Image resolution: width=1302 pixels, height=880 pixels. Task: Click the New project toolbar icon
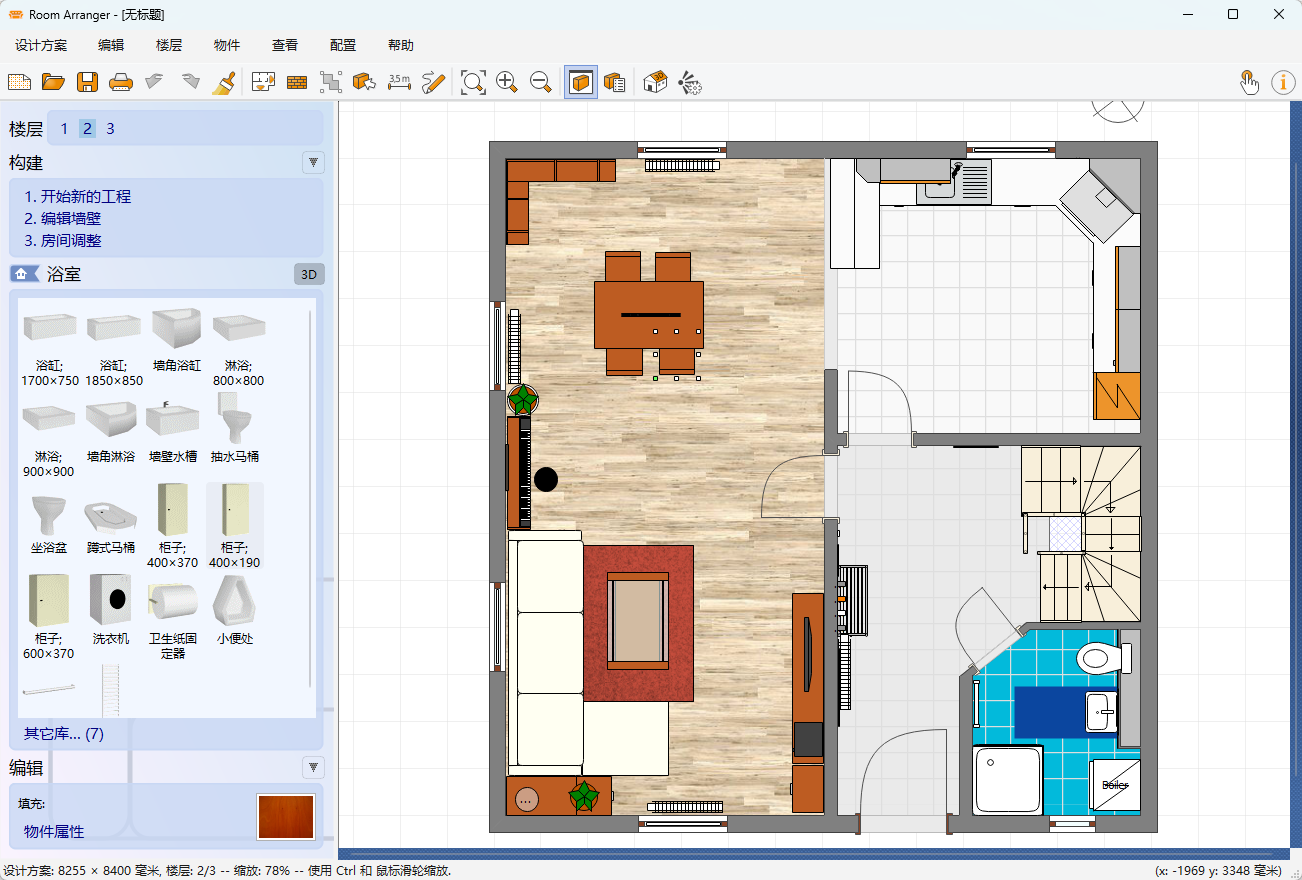[19, 82]
